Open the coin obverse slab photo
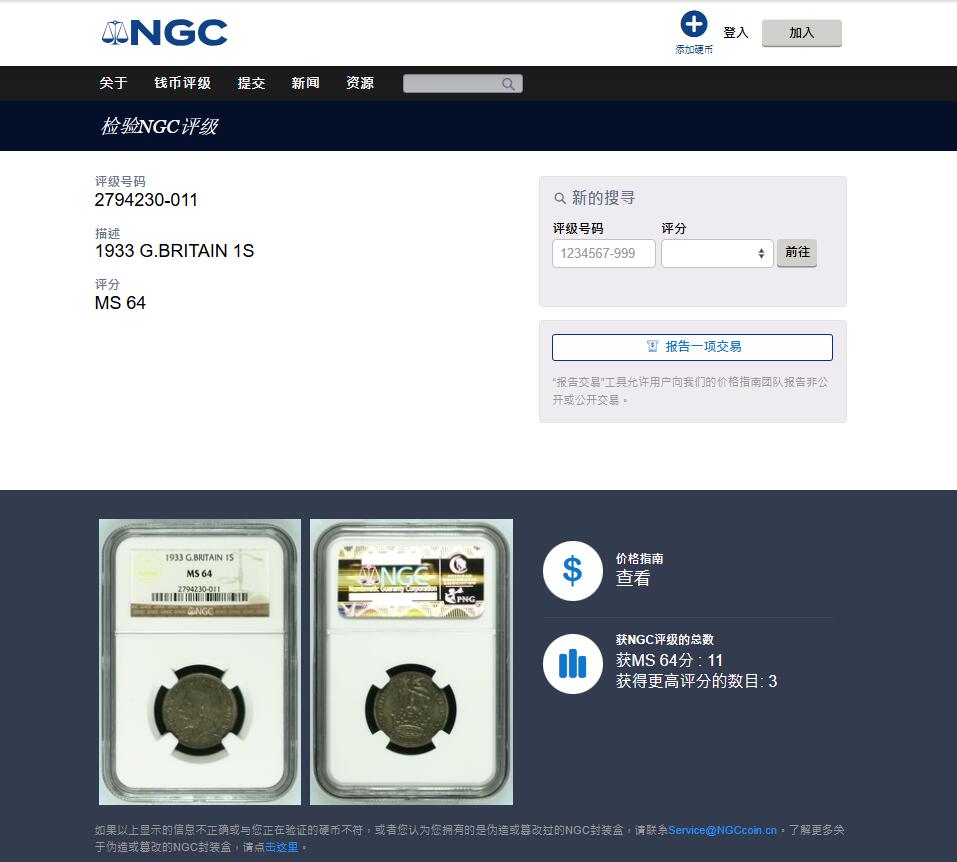The width and height of the screenshot is (957, 862). coord(200,662)
